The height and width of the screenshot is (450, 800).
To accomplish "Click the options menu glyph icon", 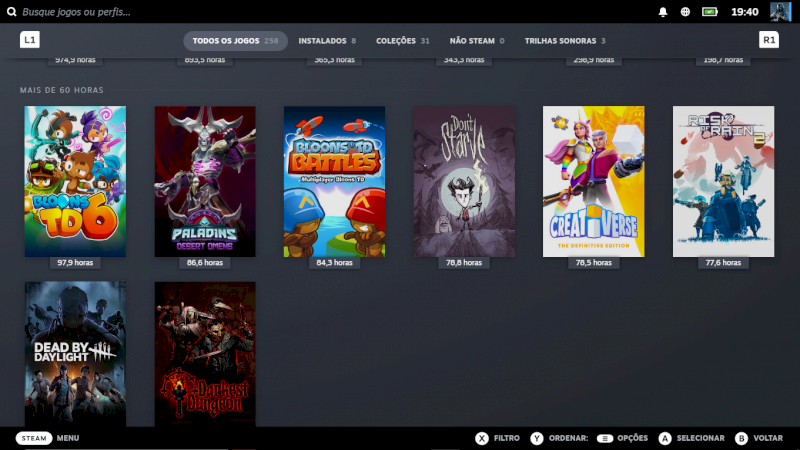I will point(605,438).
